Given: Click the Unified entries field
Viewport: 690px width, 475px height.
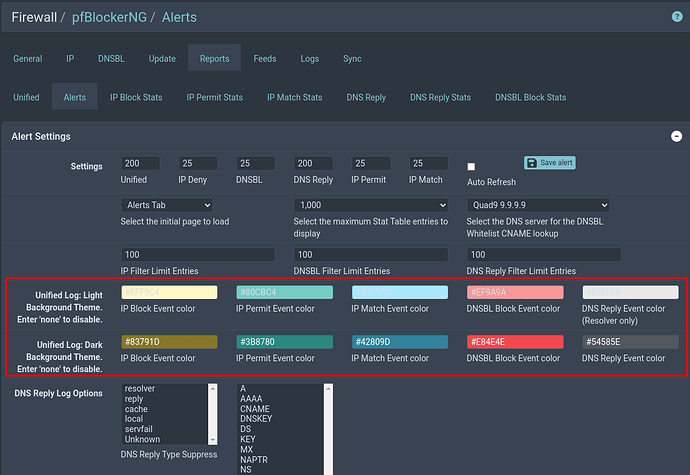Looking at the screenshot, I should pos(140,163).
